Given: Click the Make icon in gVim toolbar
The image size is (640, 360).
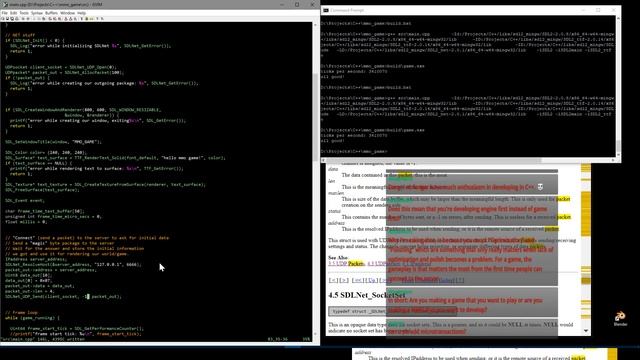Looking at the screenshot, I should pyautogui.click(x=82, y=19).
